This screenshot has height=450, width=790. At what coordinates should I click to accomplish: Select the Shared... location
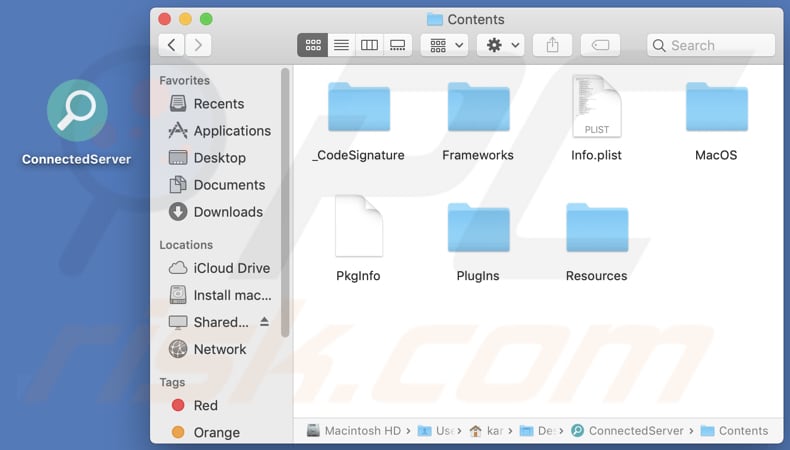pyautogui.click(x=209, y=323)
